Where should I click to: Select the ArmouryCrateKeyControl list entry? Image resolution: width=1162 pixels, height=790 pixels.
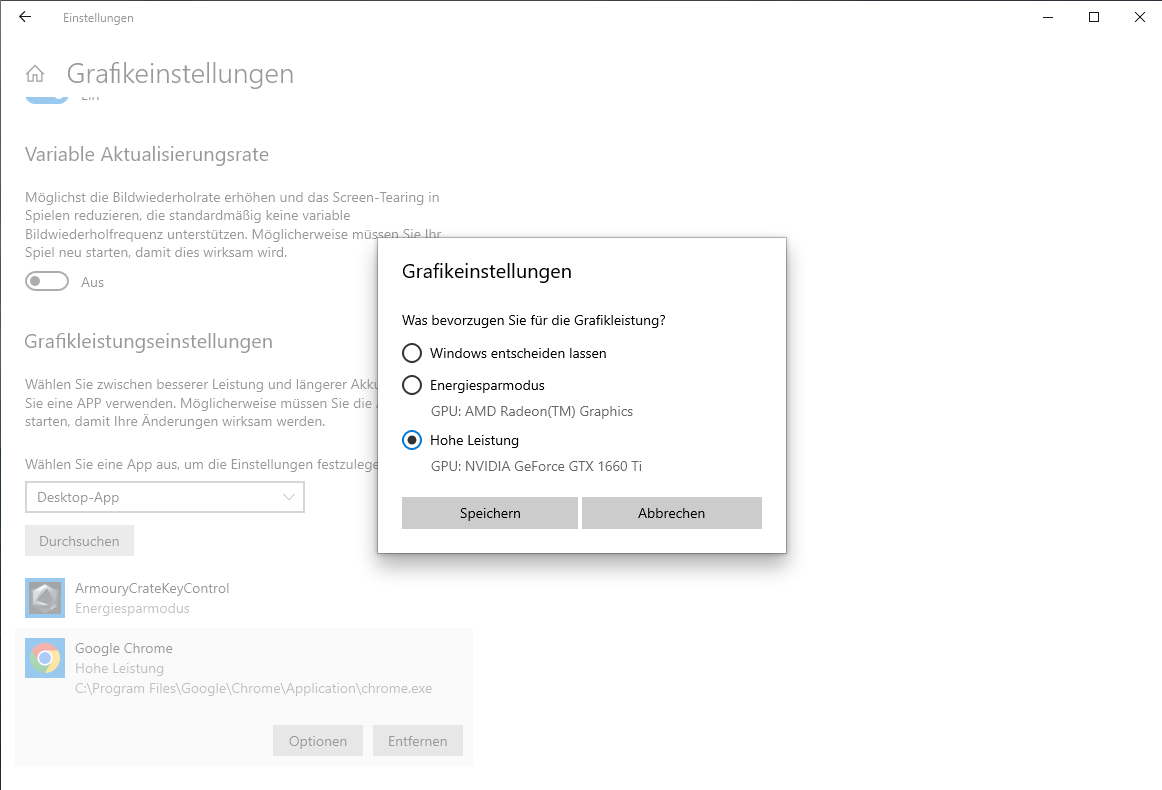[x=244, y=598]
